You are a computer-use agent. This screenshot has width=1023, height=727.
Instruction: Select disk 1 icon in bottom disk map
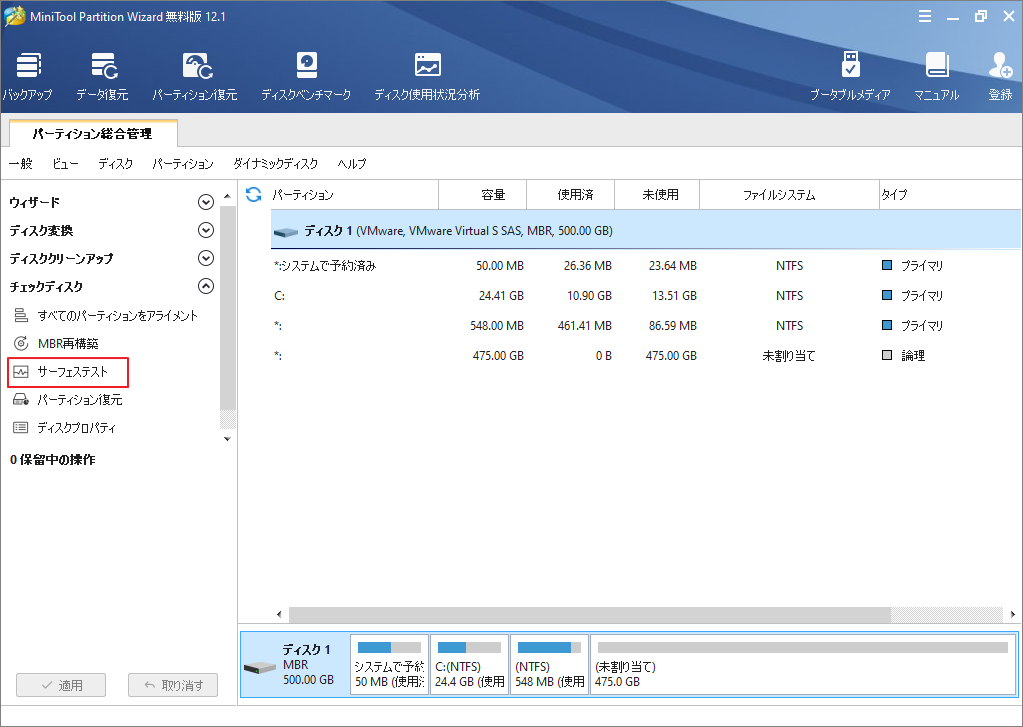[260, 668]
